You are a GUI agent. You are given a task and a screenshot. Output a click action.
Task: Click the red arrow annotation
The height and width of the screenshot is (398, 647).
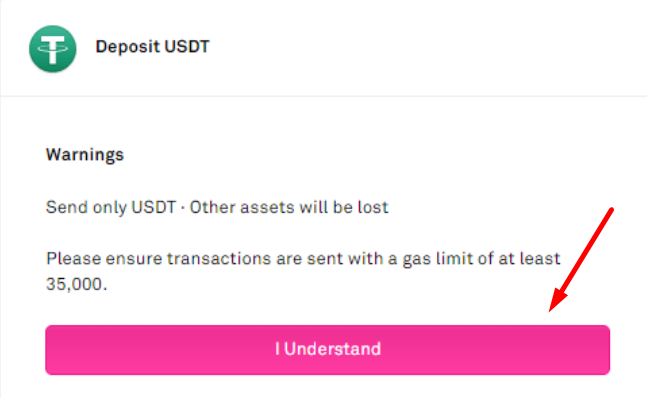581,260
